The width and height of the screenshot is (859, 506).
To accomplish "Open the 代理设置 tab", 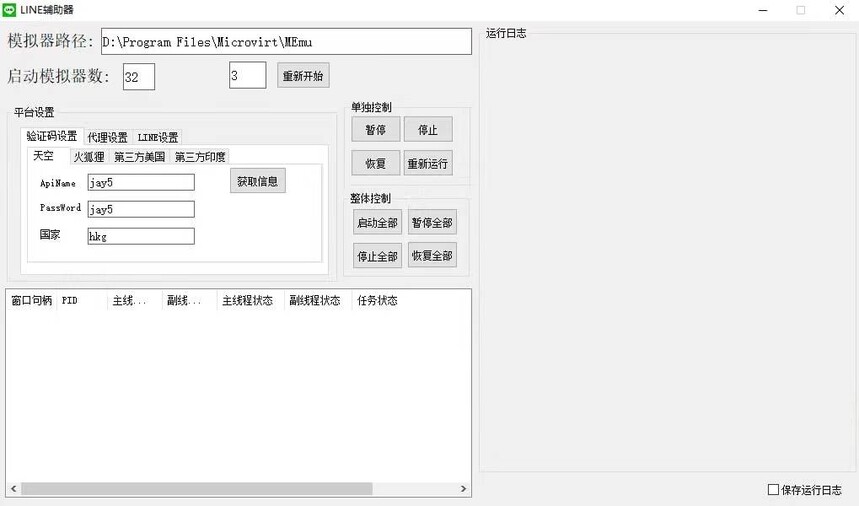I will (x=107, y=137).
